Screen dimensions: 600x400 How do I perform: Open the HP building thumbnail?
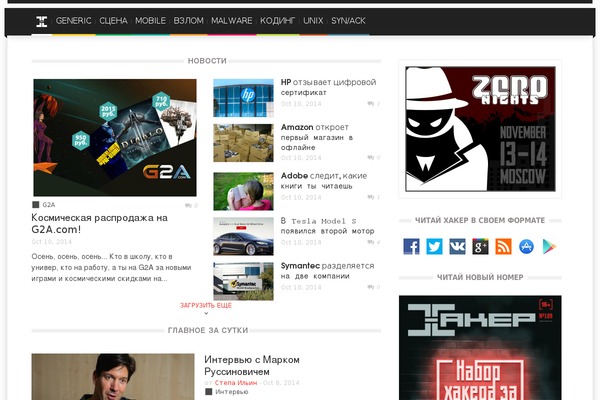[243, 98]
